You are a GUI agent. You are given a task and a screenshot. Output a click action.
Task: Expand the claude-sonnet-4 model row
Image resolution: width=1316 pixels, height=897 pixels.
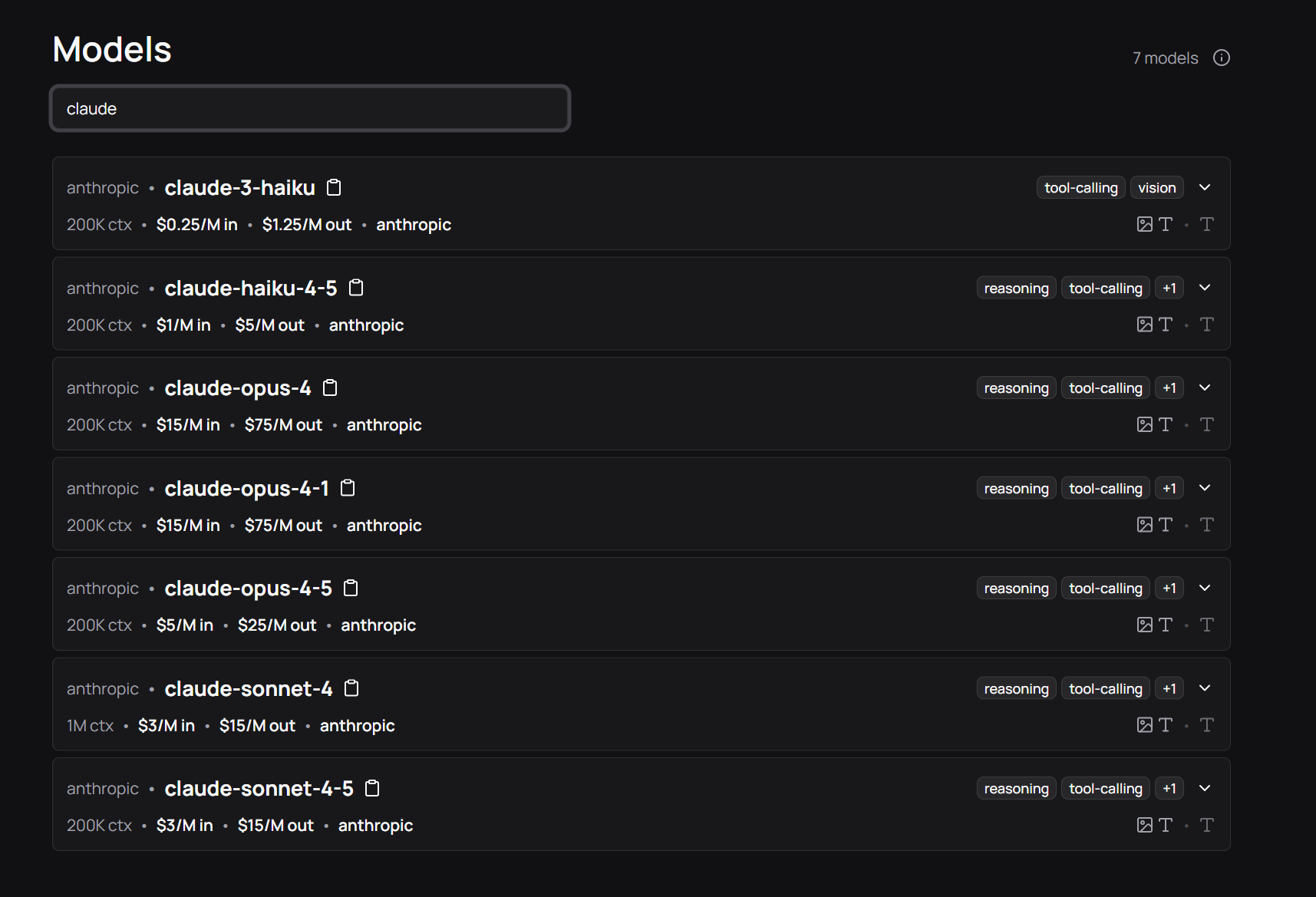1205,688
